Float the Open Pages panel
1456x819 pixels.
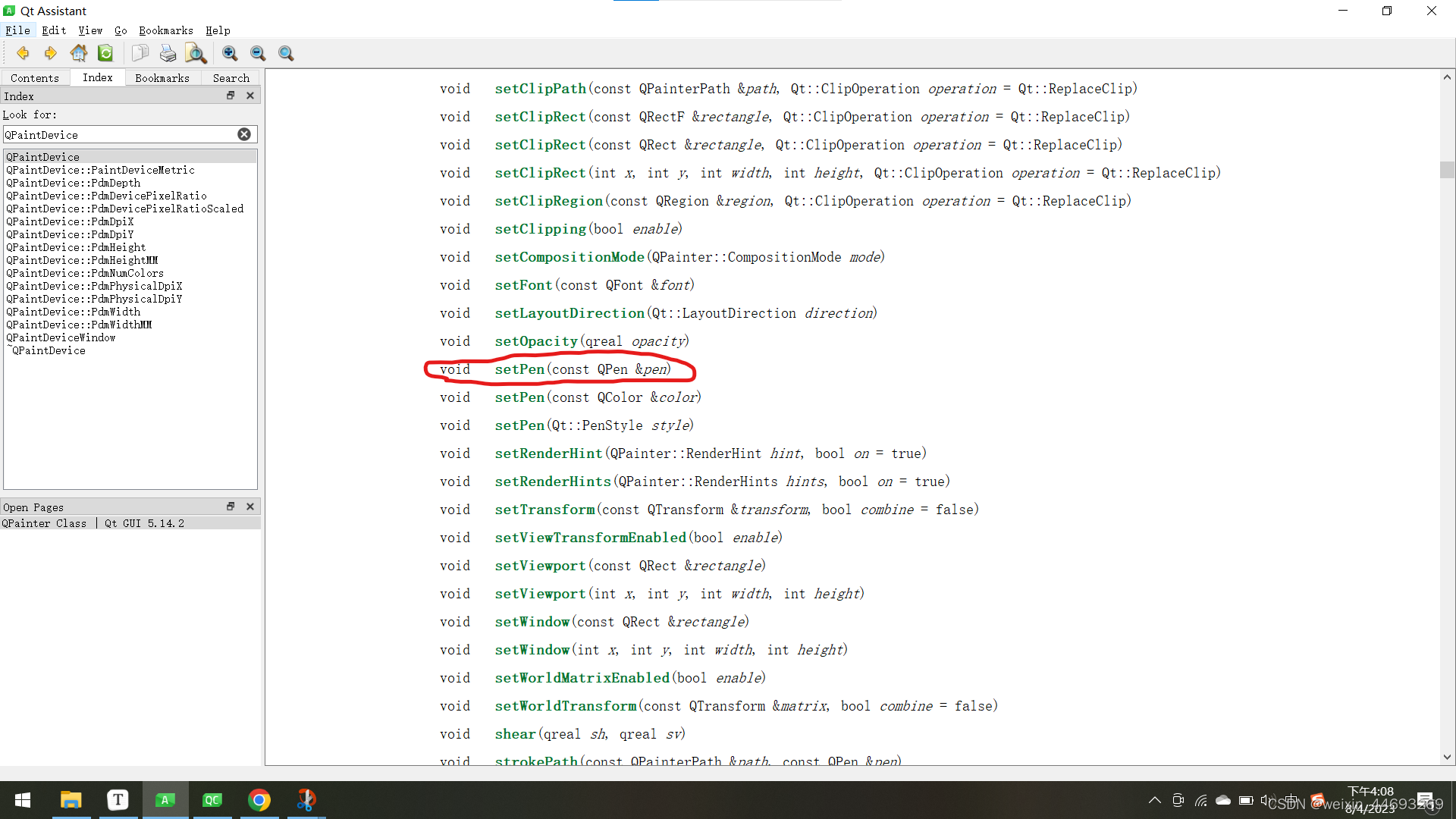pos(231,507)
